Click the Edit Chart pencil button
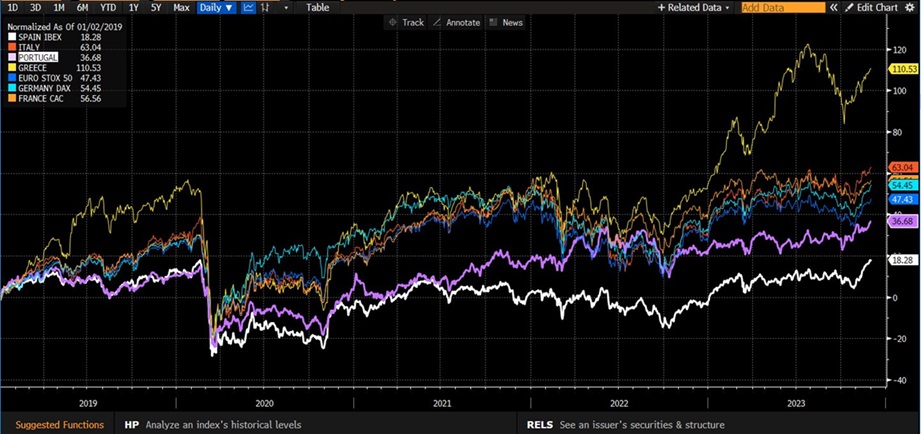 tap(872, 7)
